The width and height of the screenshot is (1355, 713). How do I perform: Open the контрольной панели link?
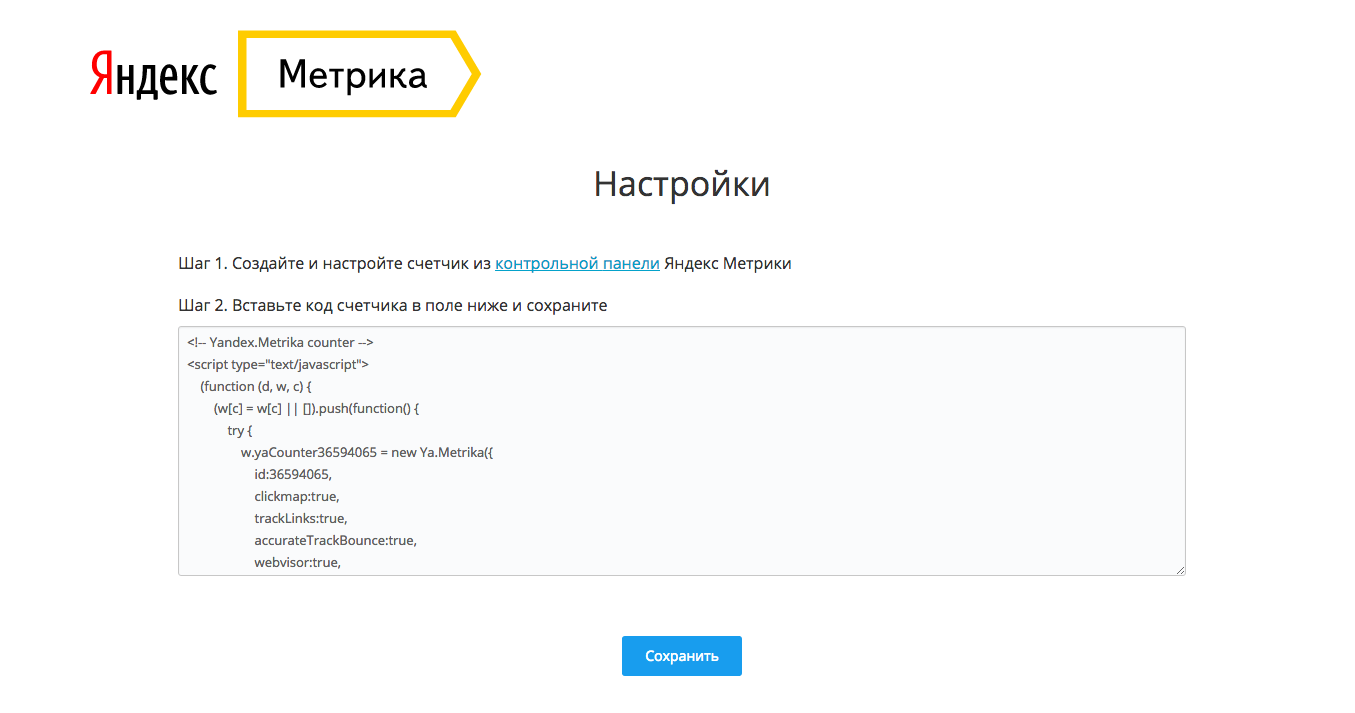click(x=577, y=264)
